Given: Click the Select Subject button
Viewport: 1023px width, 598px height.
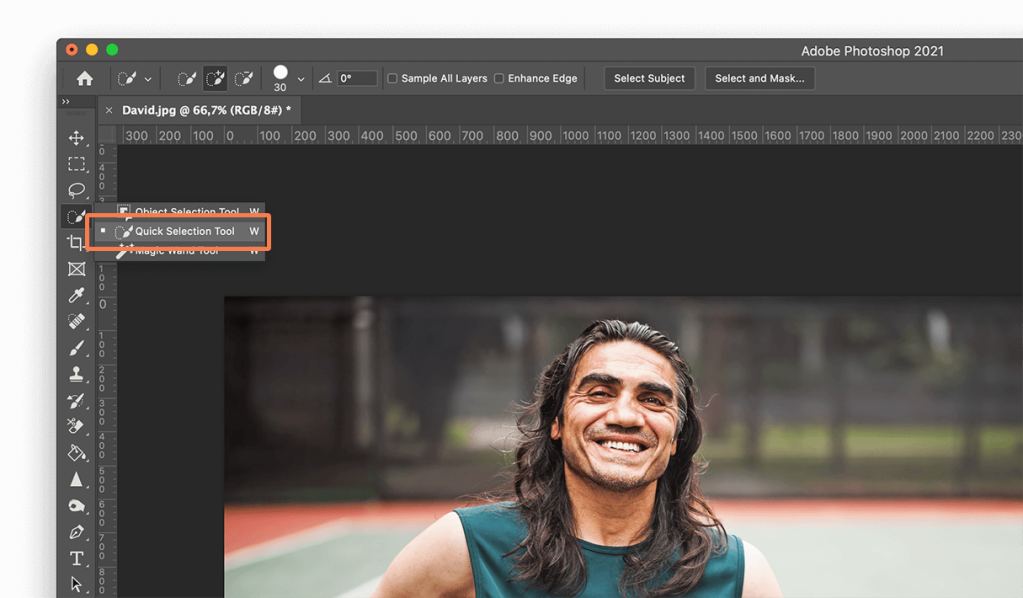Looking at the screenshot, I should [649, 78].
